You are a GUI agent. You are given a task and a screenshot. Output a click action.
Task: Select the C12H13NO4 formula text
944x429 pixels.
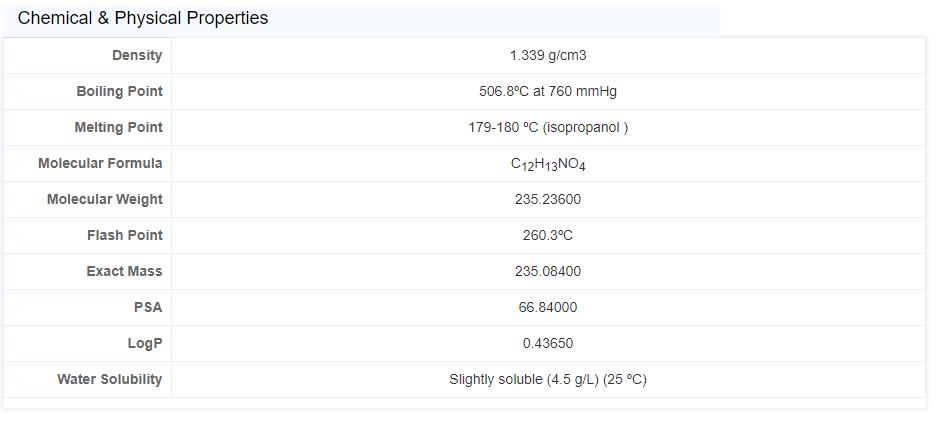point(548,164)
